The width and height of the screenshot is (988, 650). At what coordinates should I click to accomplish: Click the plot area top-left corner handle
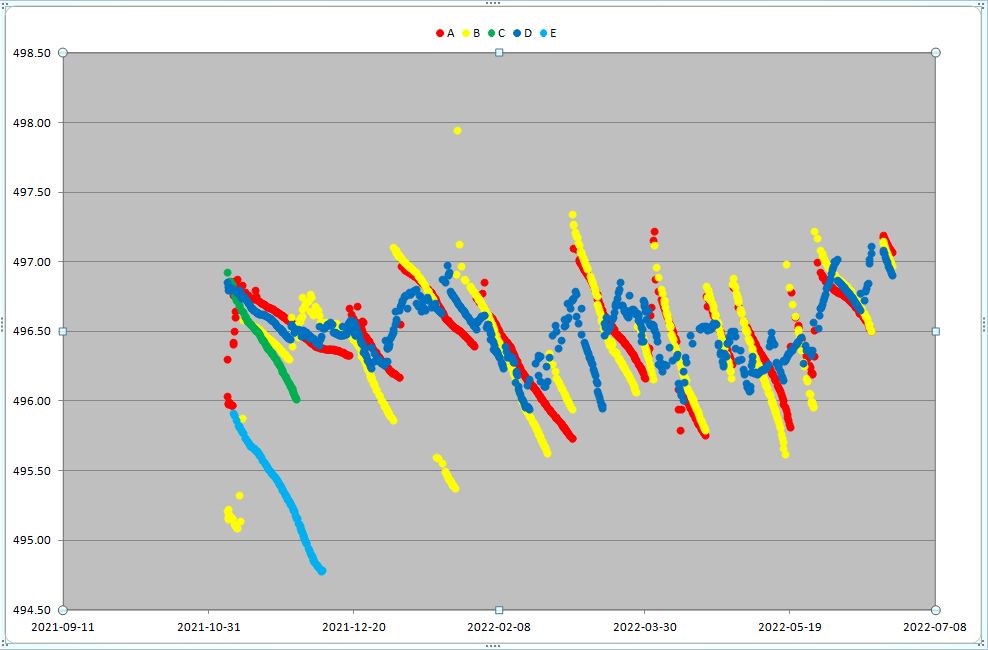point(63,52)
